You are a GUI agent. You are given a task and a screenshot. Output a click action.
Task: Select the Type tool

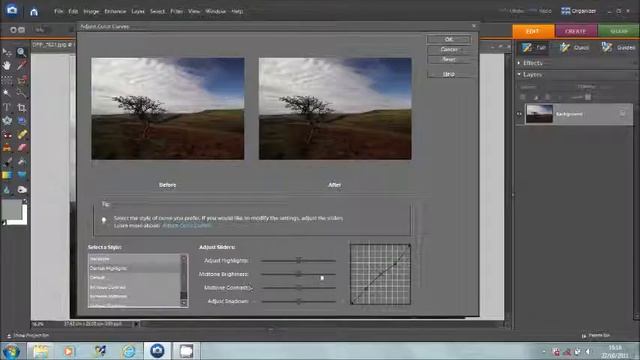[7, 107]
